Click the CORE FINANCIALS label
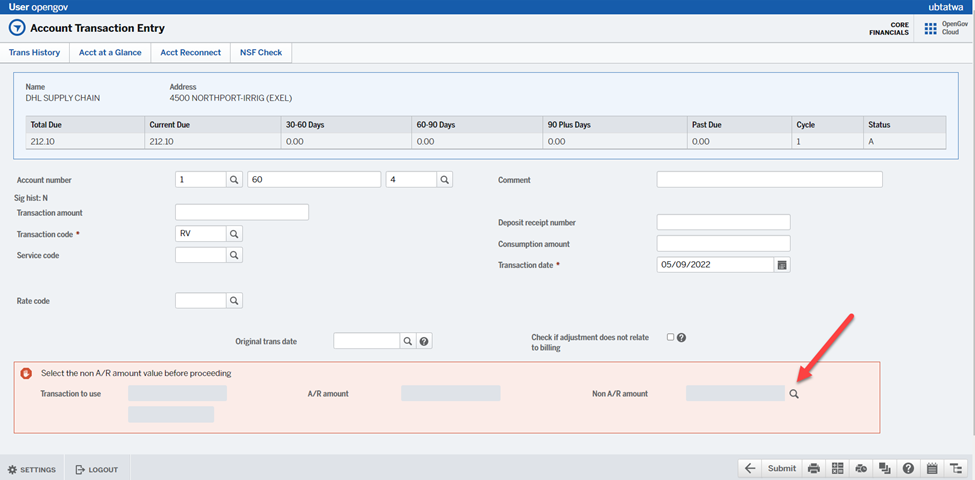 point(889,29)
